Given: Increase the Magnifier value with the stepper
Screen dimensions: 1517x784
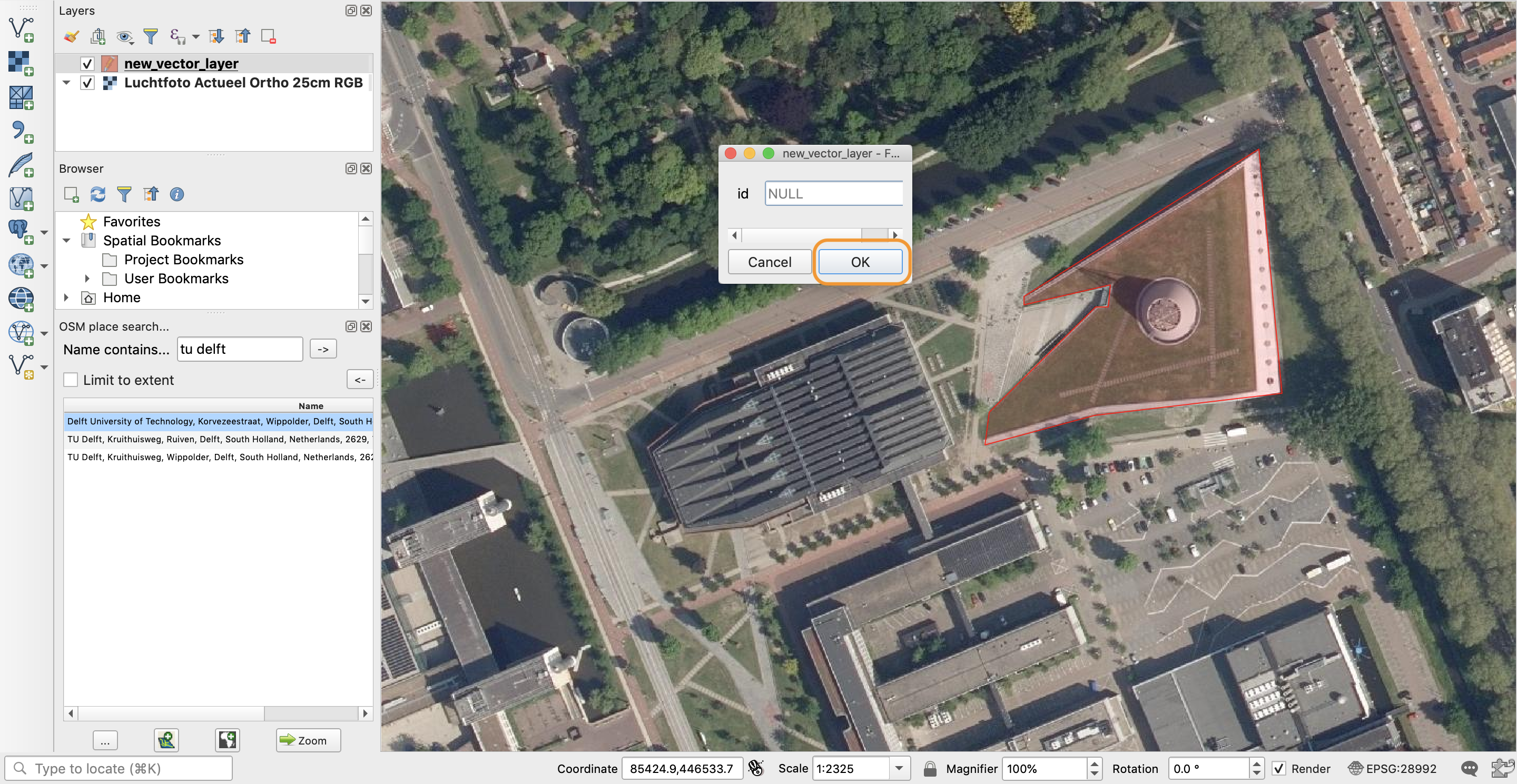Looking at the screenshot, I should [x=1094, y=764].
